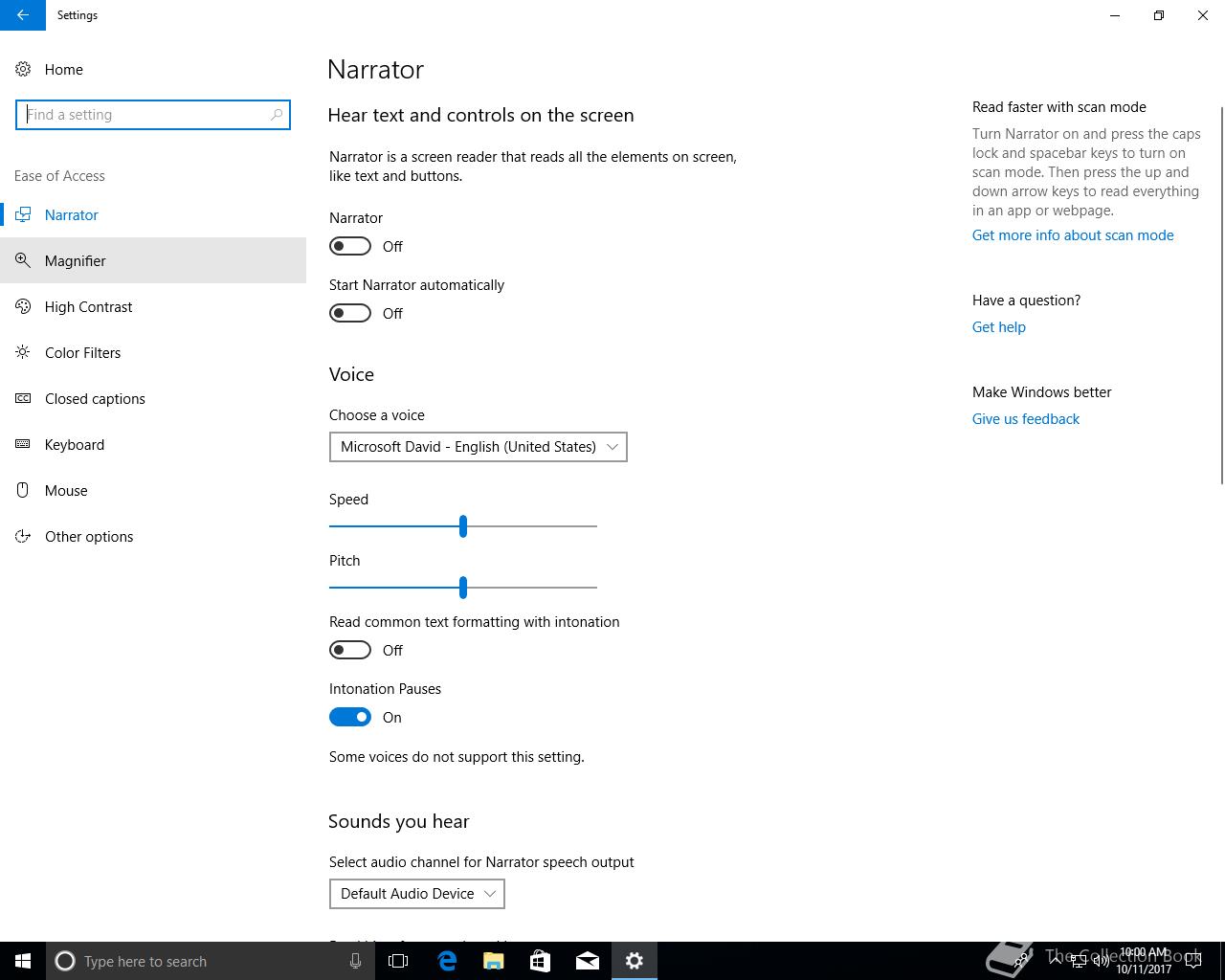
Task: Open Task View from the taskbar
Action: coord(398,961)
